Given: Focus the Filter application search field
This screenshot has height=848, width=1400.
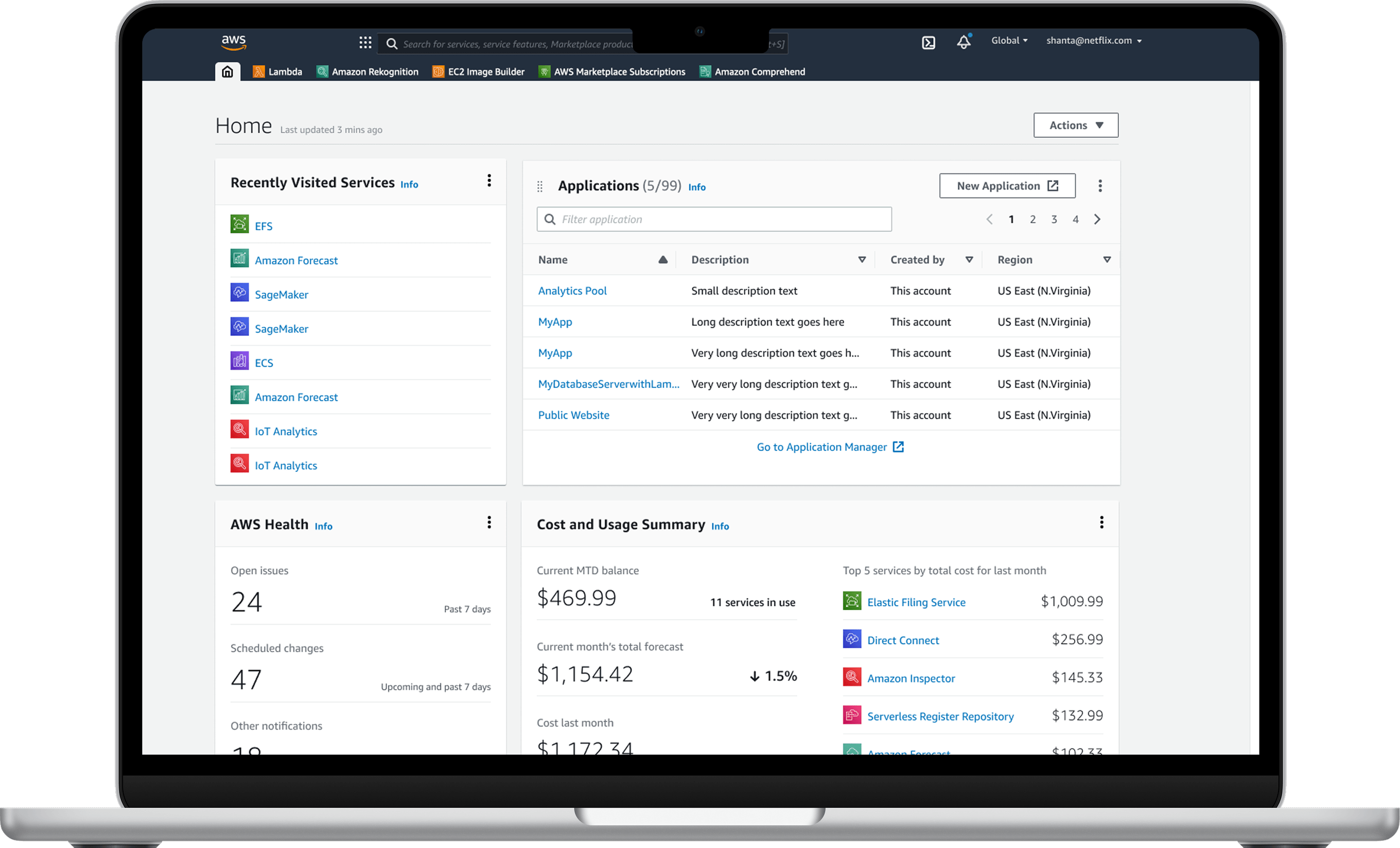Looking at the screenshot, I should pos(713,219).
